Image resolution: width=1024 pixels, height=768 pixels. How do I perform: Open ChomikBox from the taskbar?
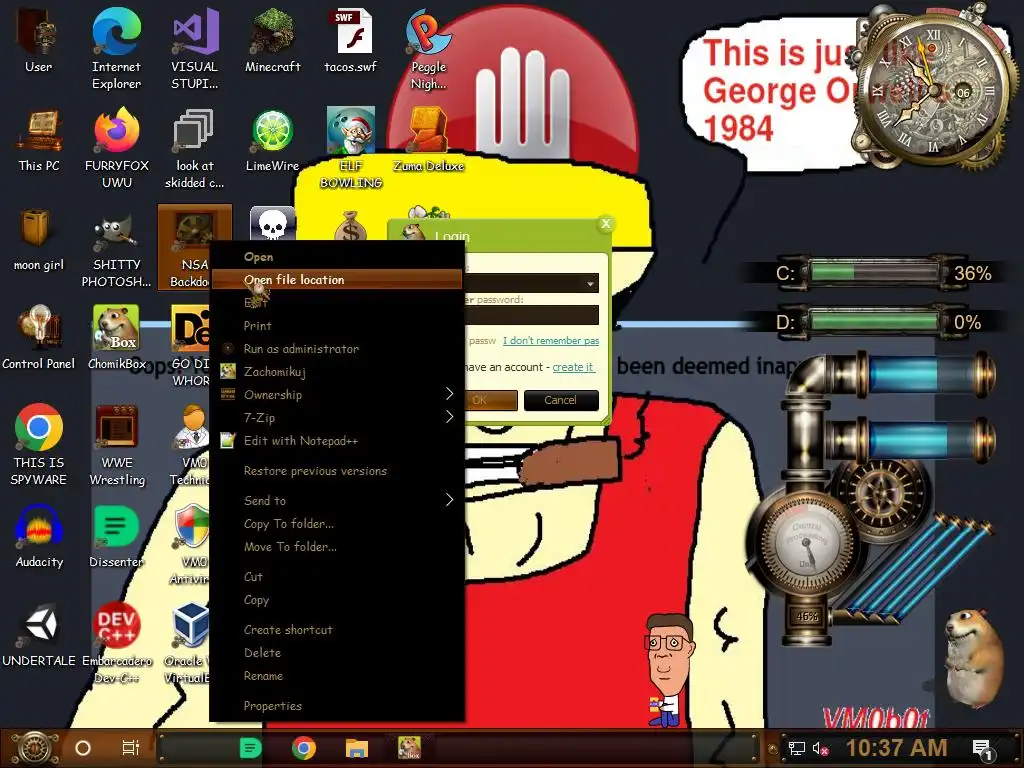point(409,748)
